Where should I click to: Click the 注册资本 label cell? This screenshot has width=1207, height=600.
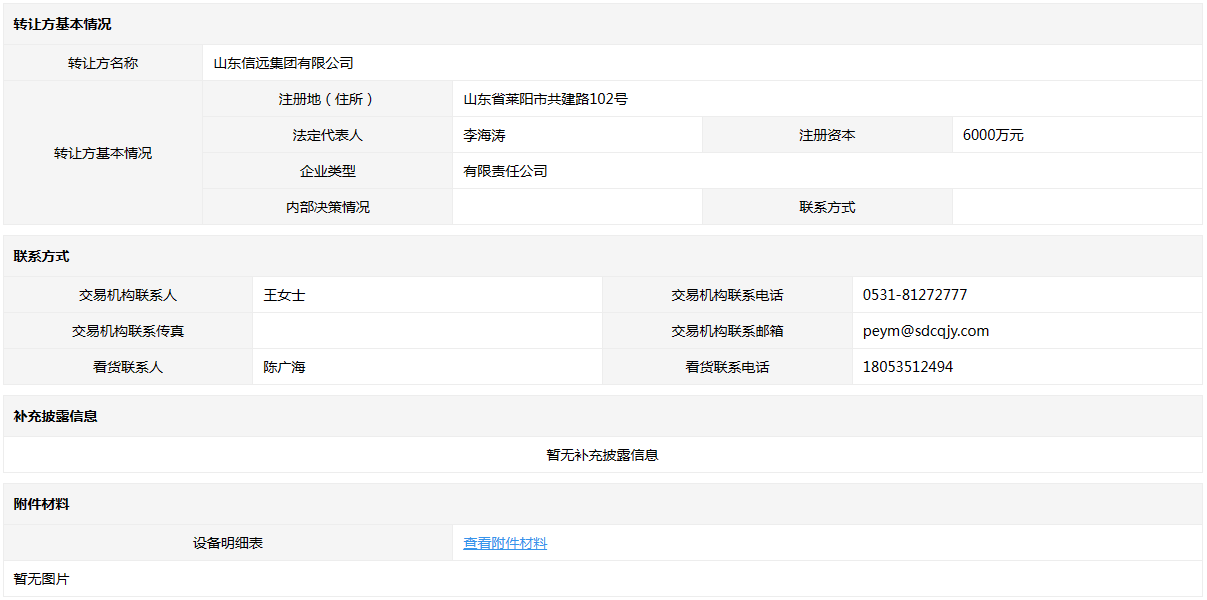click(x=826, y=135)
